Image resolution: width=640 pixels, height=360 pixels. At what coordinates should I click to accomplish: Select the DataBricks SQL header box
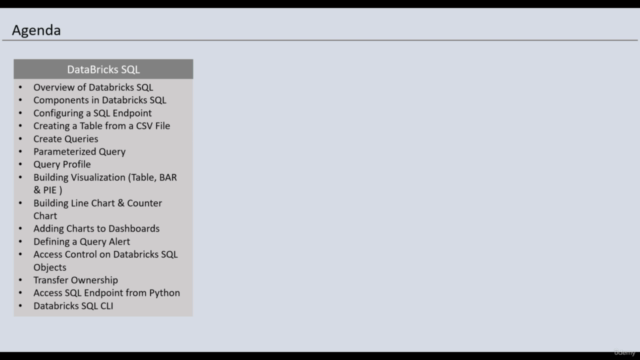(103, 69)
